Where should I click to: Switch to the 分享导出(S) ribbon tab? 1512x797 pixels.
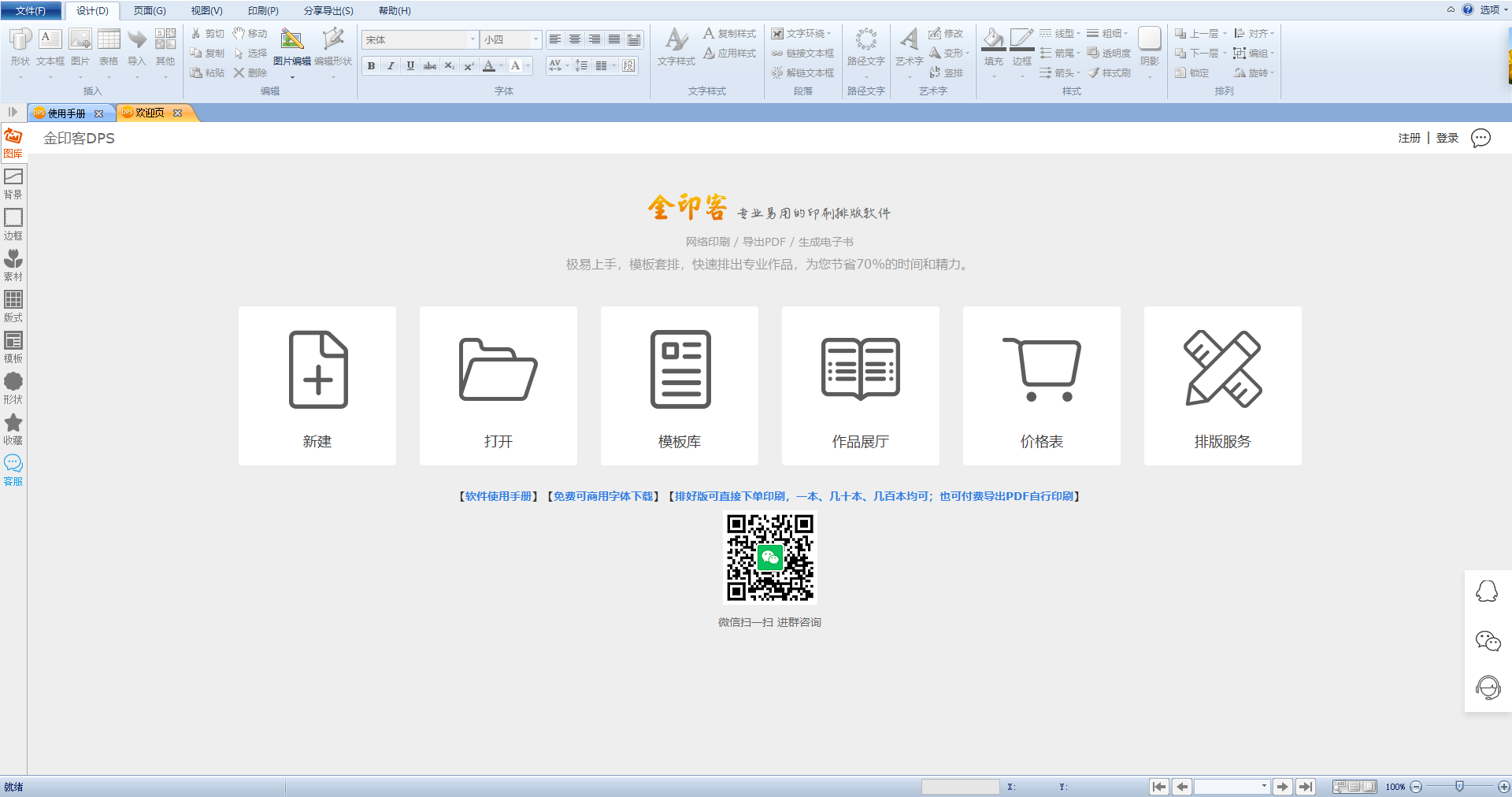328,11
